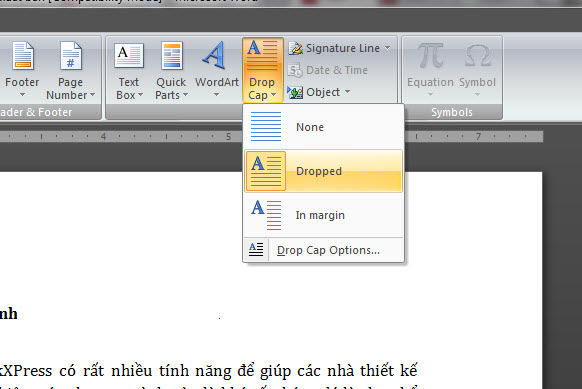The width and height of the screenshot is (582, 389).
Task: Select the In margin drop cap option
Action: [x=323, y=215]
